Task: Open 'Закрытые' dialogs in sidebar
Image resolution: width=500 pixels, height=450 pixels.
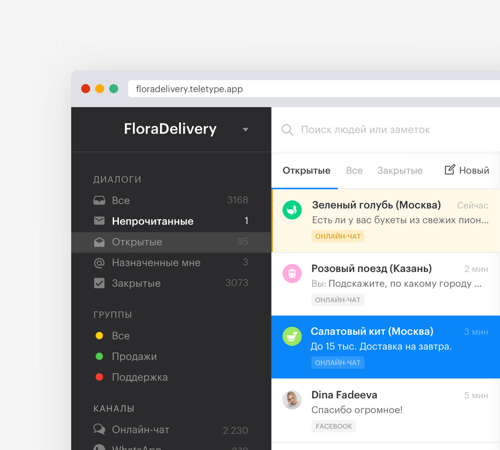Action: (171, 283)
